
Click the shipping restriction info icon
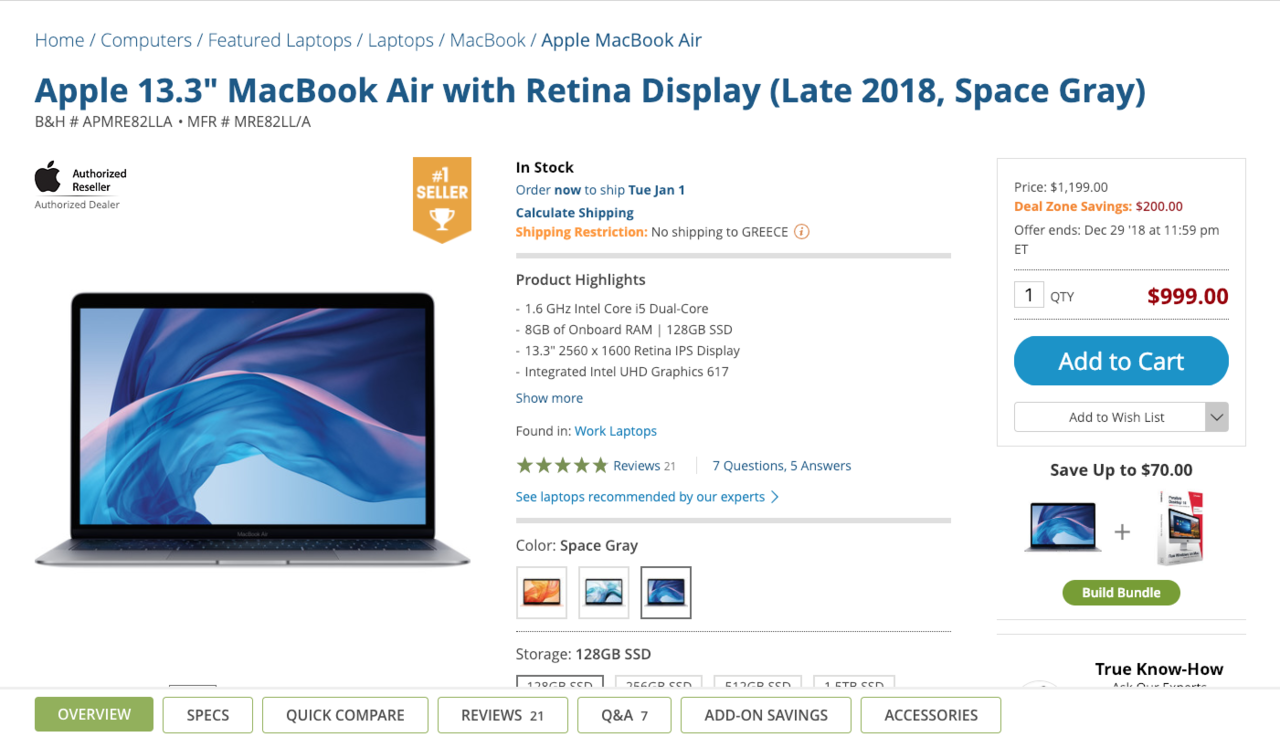802,232
